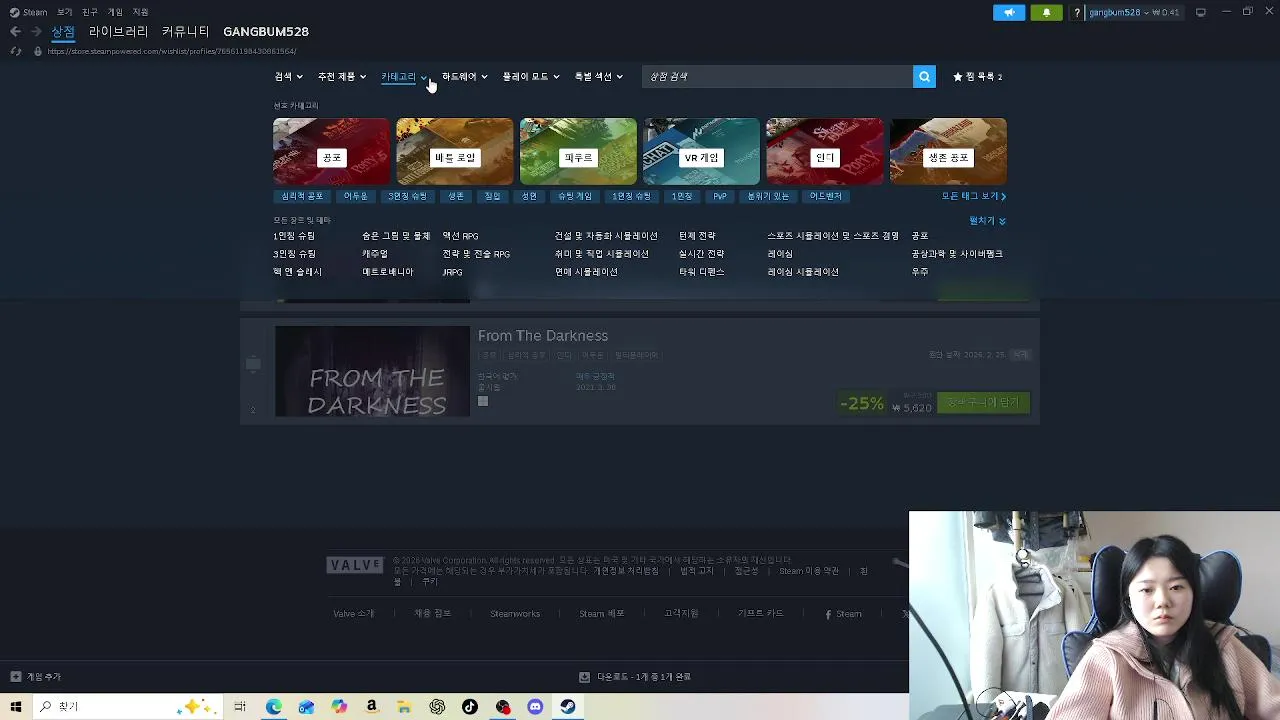Click the Windows platform icon for From The Darkness
Screen dimensions: 1280x720
coord(483,401)
